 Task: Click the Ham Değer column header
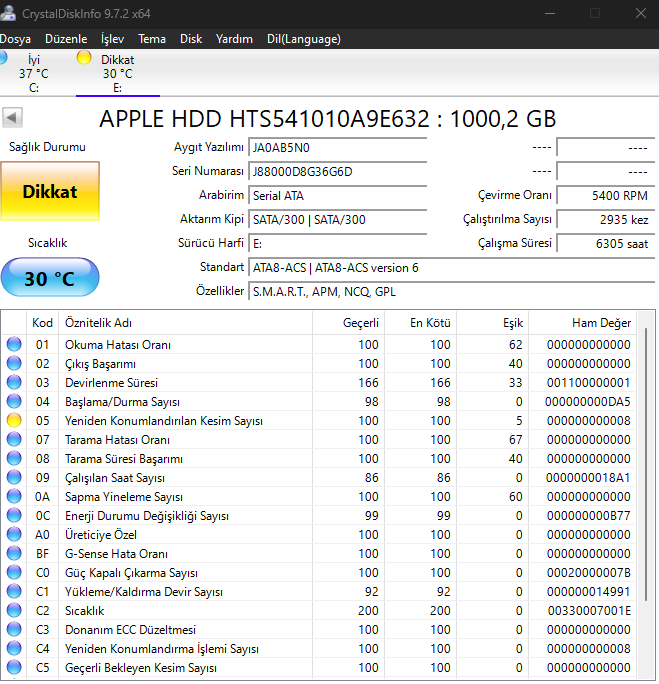[582, 323]
